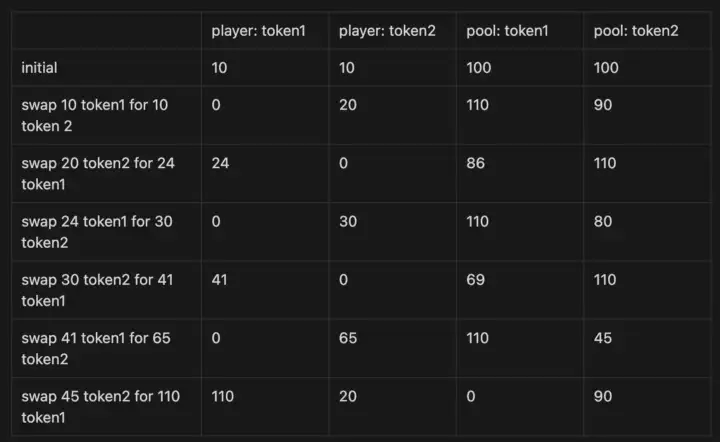Screen dimensions: 720x442
Task: Click the 'swap 45 token2 for 110 token1' row label
Action: coord(100,406)
